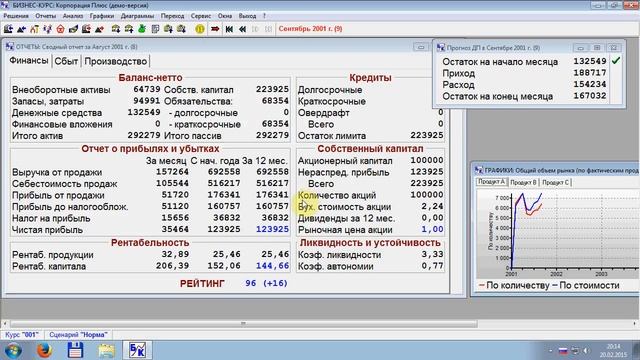Image resolution: width=640 pixels, height=360 pixels.
Task: Open the ? help menu
Action: [x=264, y=16]
